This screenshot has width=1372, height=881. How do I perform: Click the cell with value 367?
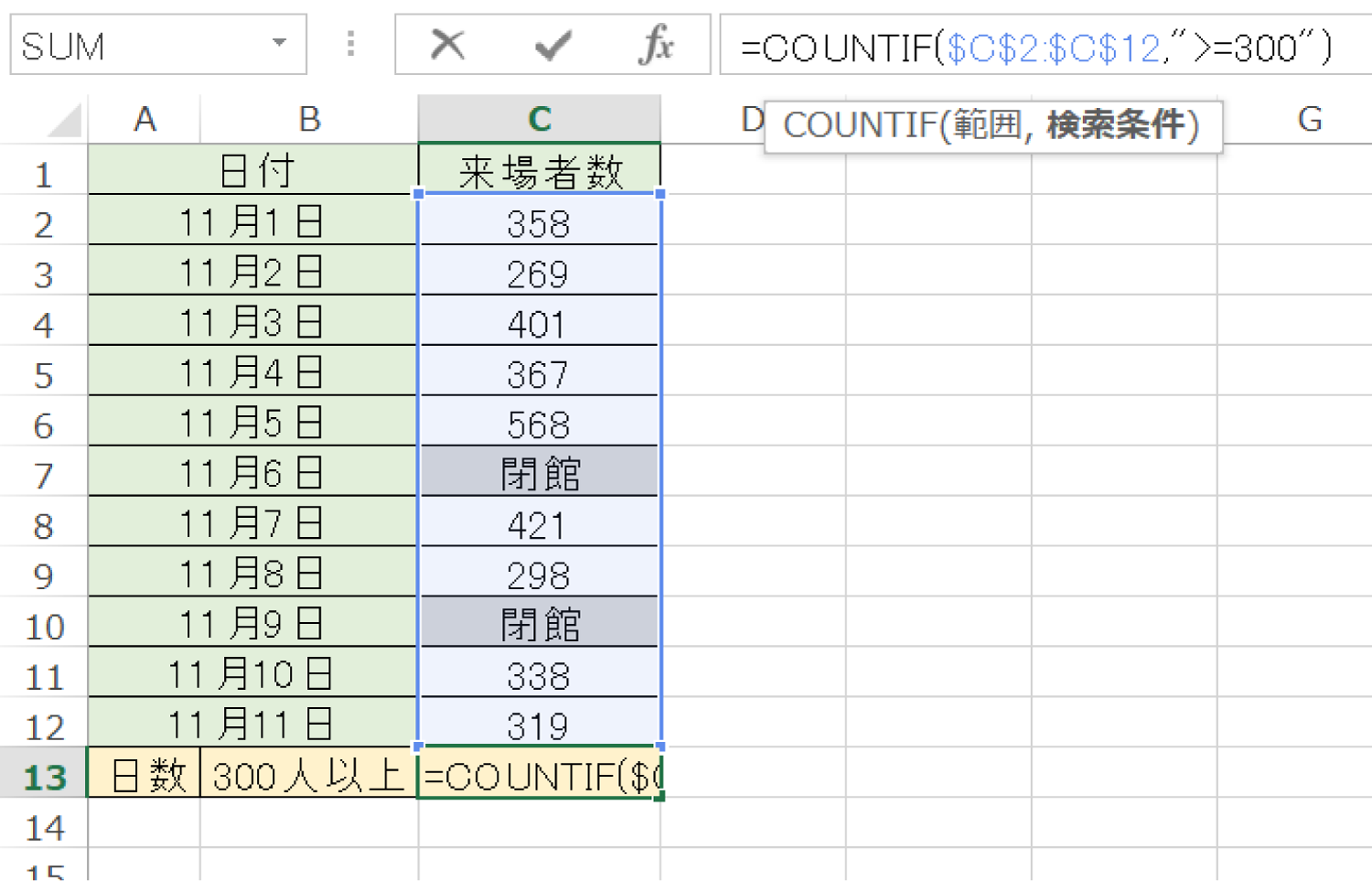pos(540,371)
